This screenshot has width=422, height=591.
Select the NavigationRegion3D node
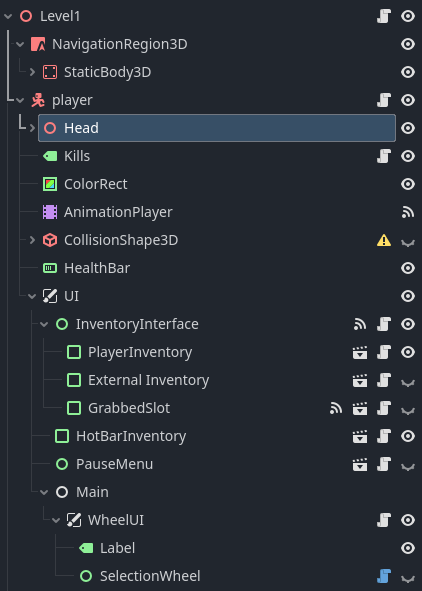(x=119, y=44)
